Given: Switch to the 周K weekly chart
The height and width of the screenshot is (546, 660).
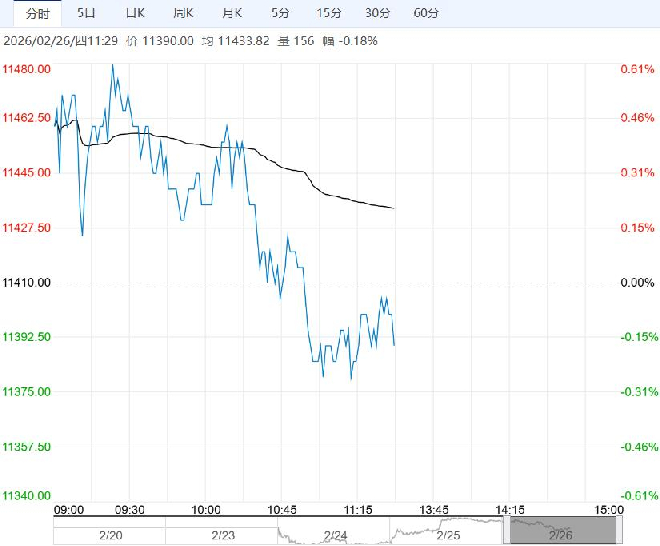Looking at the screenshot, I should (182, 13).
